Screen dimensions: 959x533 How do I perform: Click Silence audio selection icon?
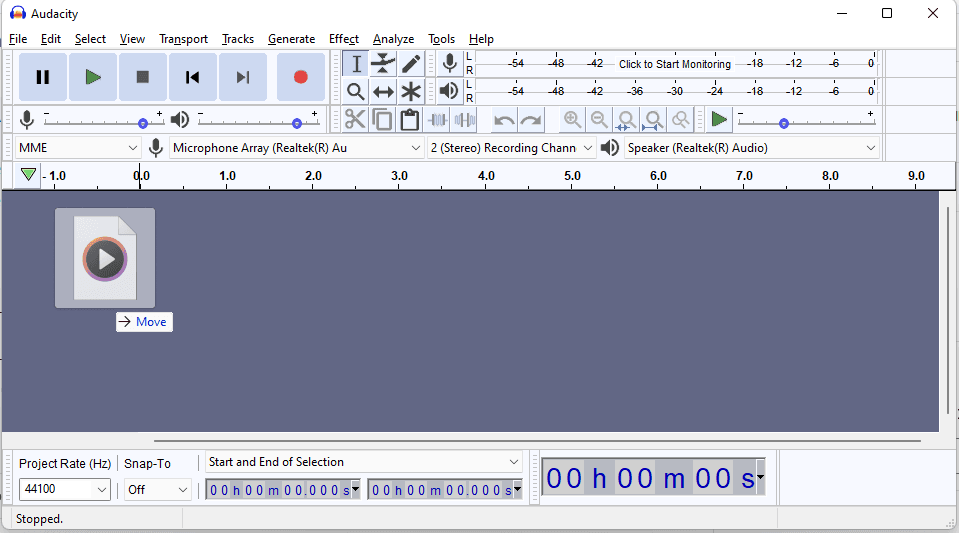point(465,119)
